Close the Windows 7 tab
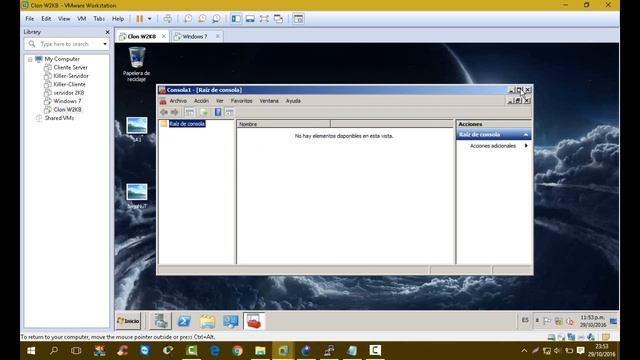This screenshot has height=360, width=640. (x=218, y=36)
